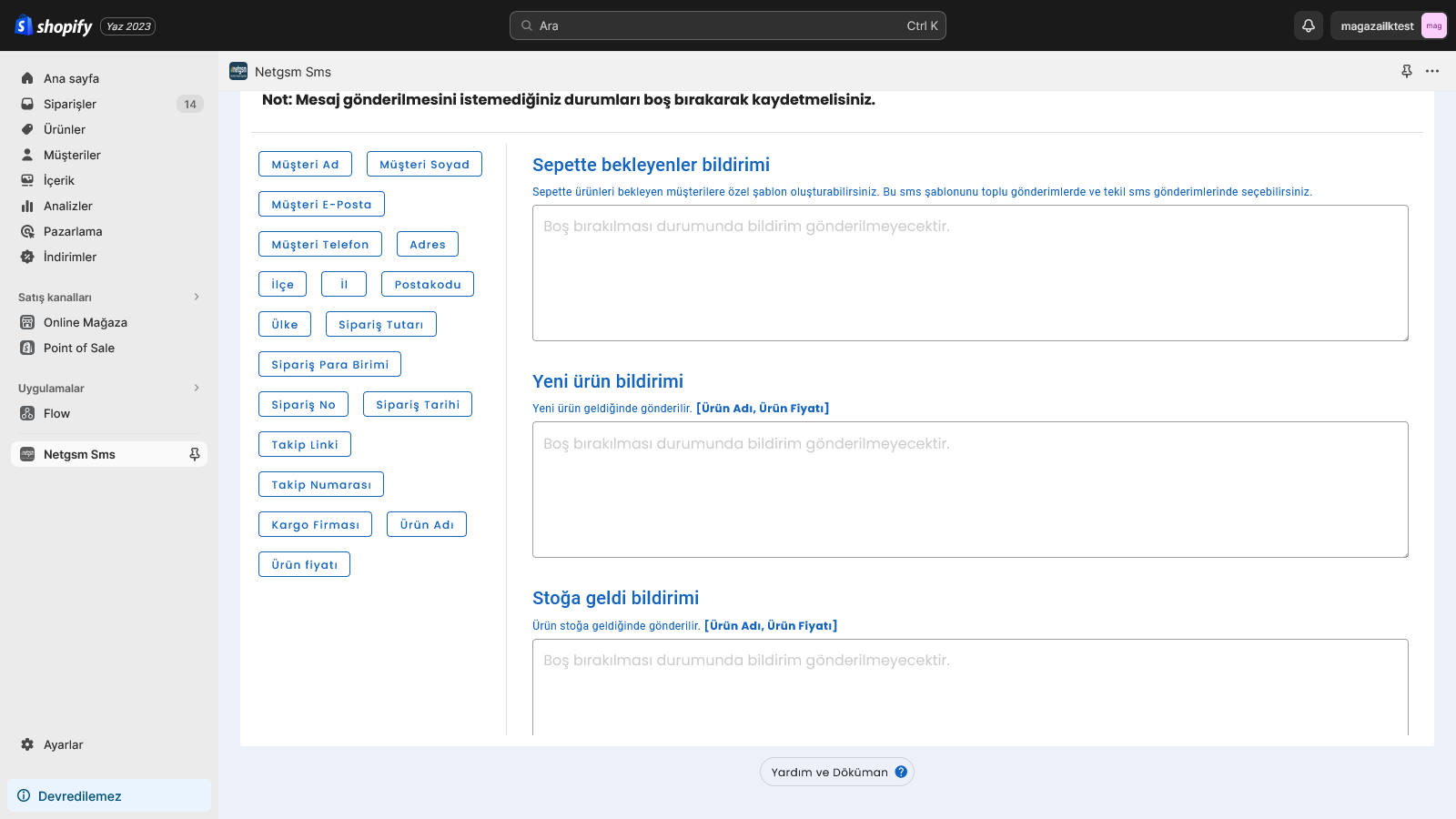The width and height of the screenshot is (1456, 819).
Task: Open the Yaz 2023 badge
Action: (x=128, y=26)
